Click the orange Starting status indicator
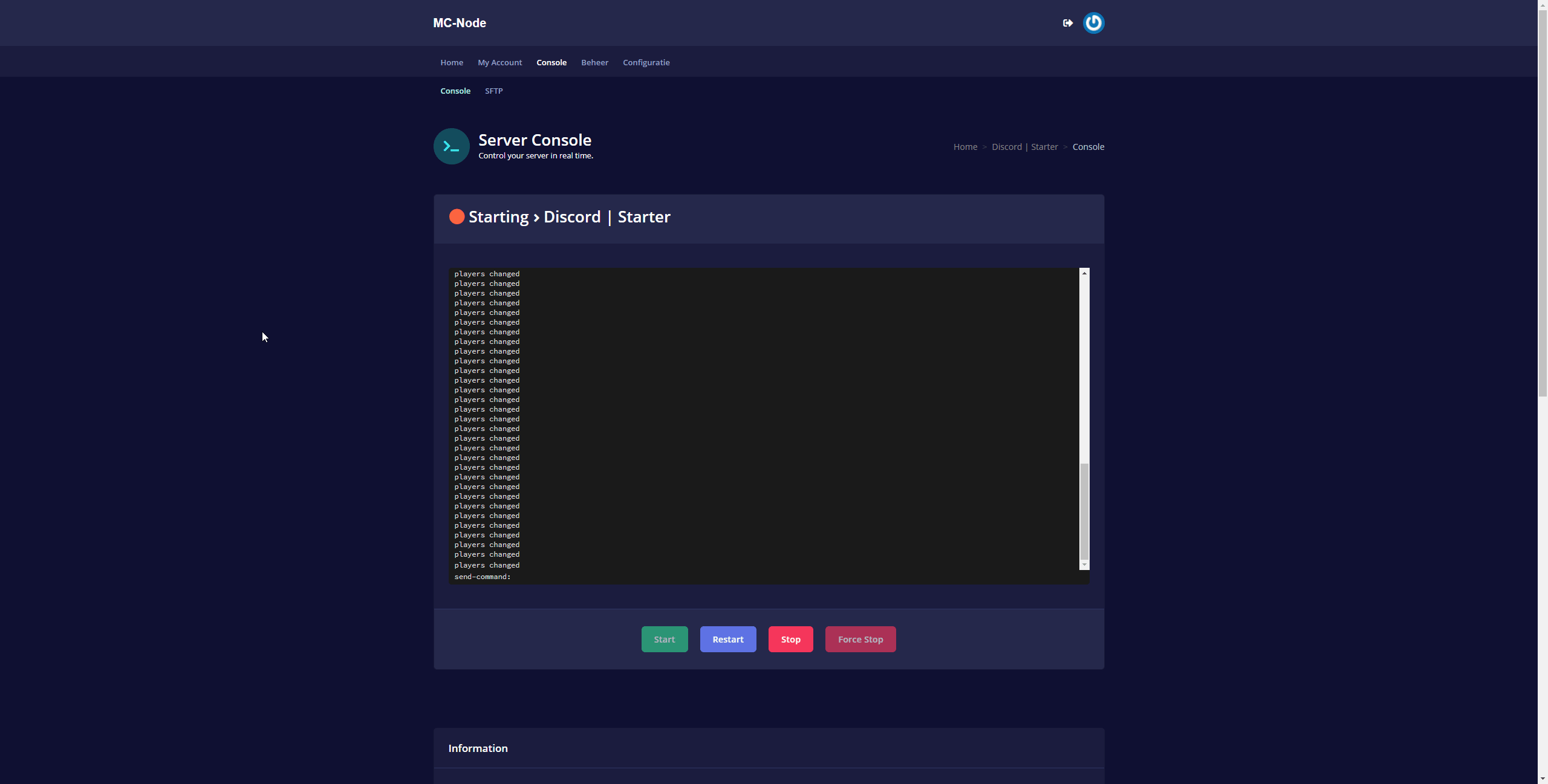Viewport: 1548px width, 784px height. (x=457, y=217)
